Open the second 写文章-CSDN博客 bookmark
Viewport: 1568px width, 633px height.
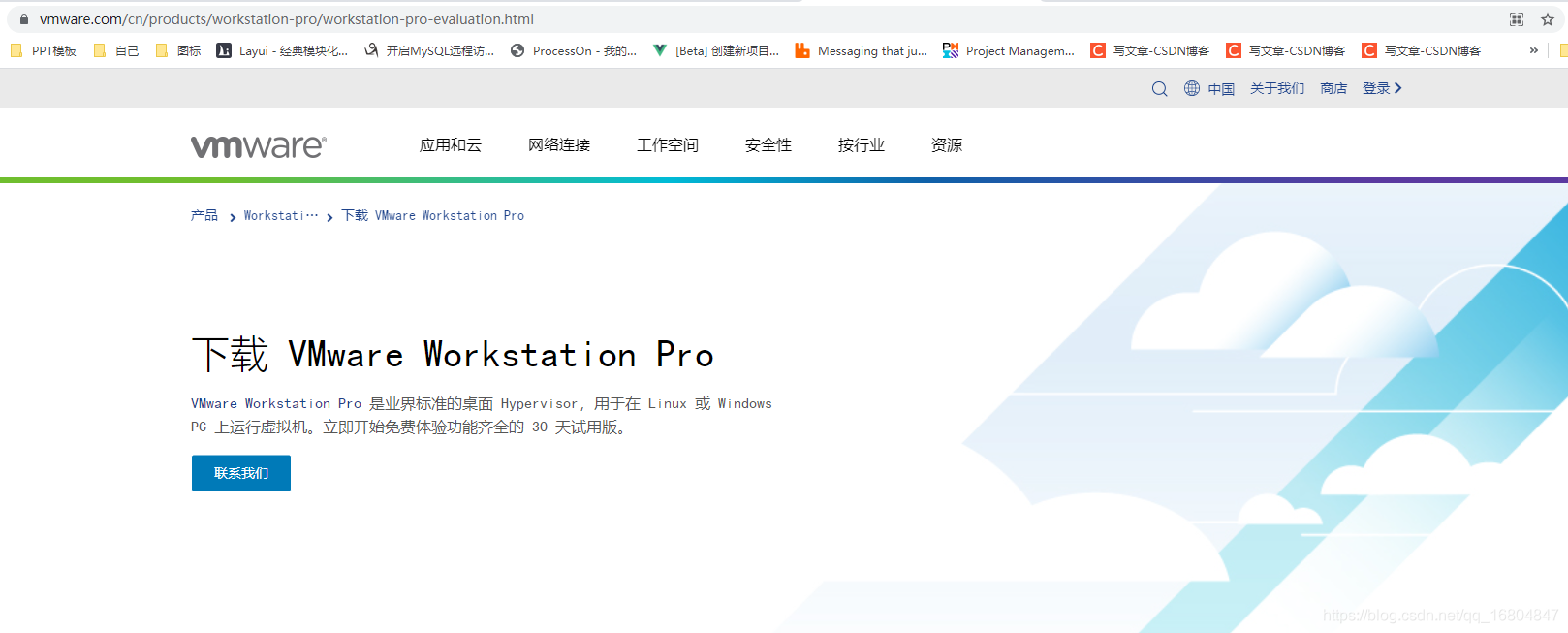[x=1286, y=51]
